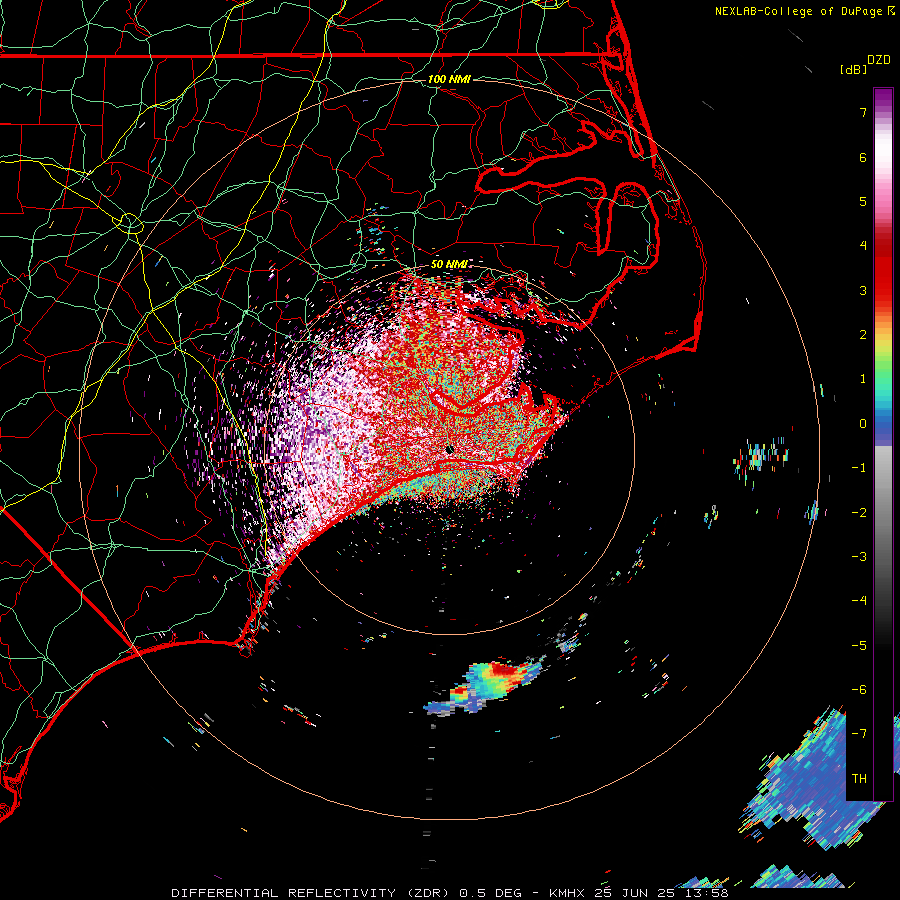900x900 pixels.
Task: Click the -5 value on the color scale
Action: 859,646
